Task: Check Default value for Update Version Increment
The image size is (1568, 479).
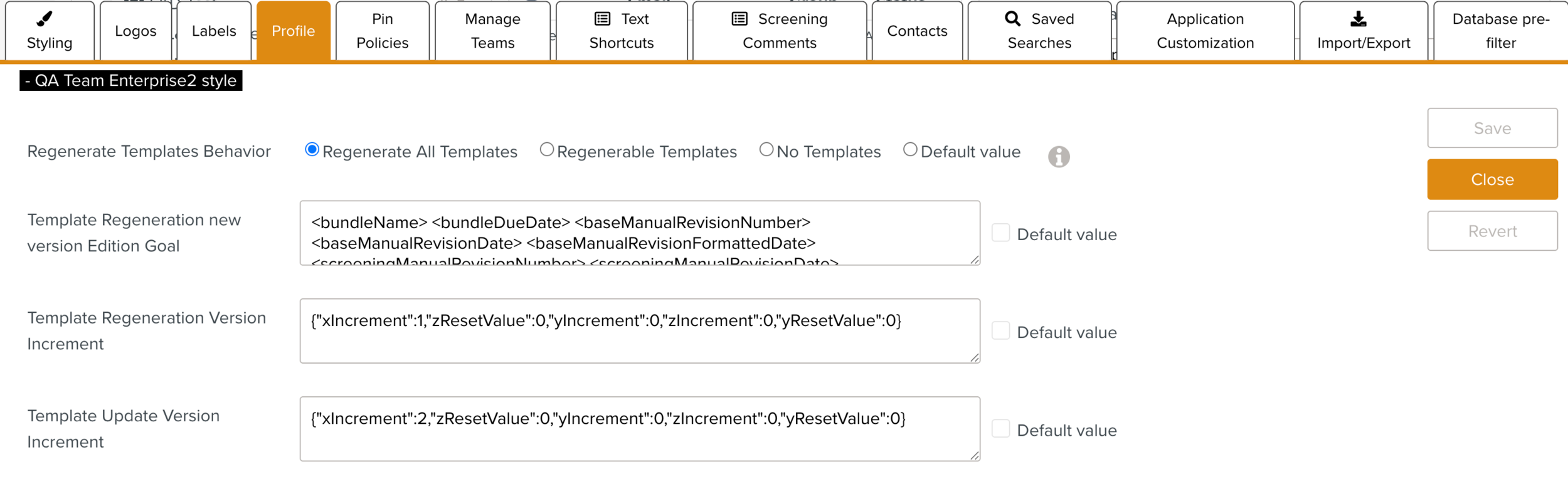Action: [1001, 429]
